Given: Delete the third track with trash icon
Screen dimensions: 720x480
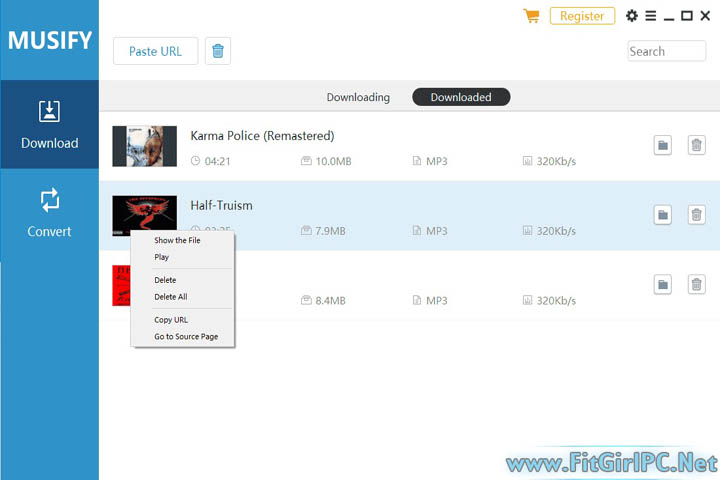Looking at the screenshot, I should pyautogui.click(x=696, y=285).
